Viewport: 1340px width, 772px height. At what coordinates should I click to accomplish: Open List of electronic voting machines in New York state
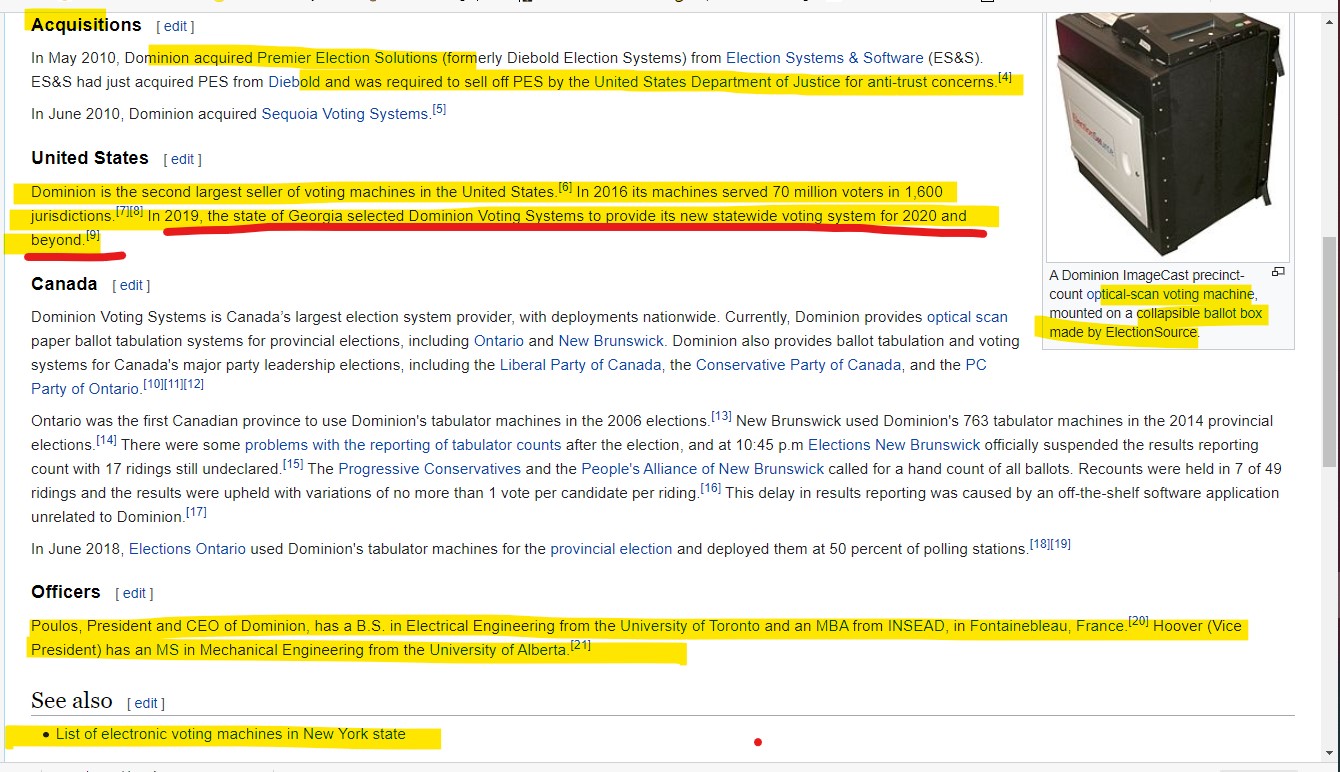click(x=231, y=734)
